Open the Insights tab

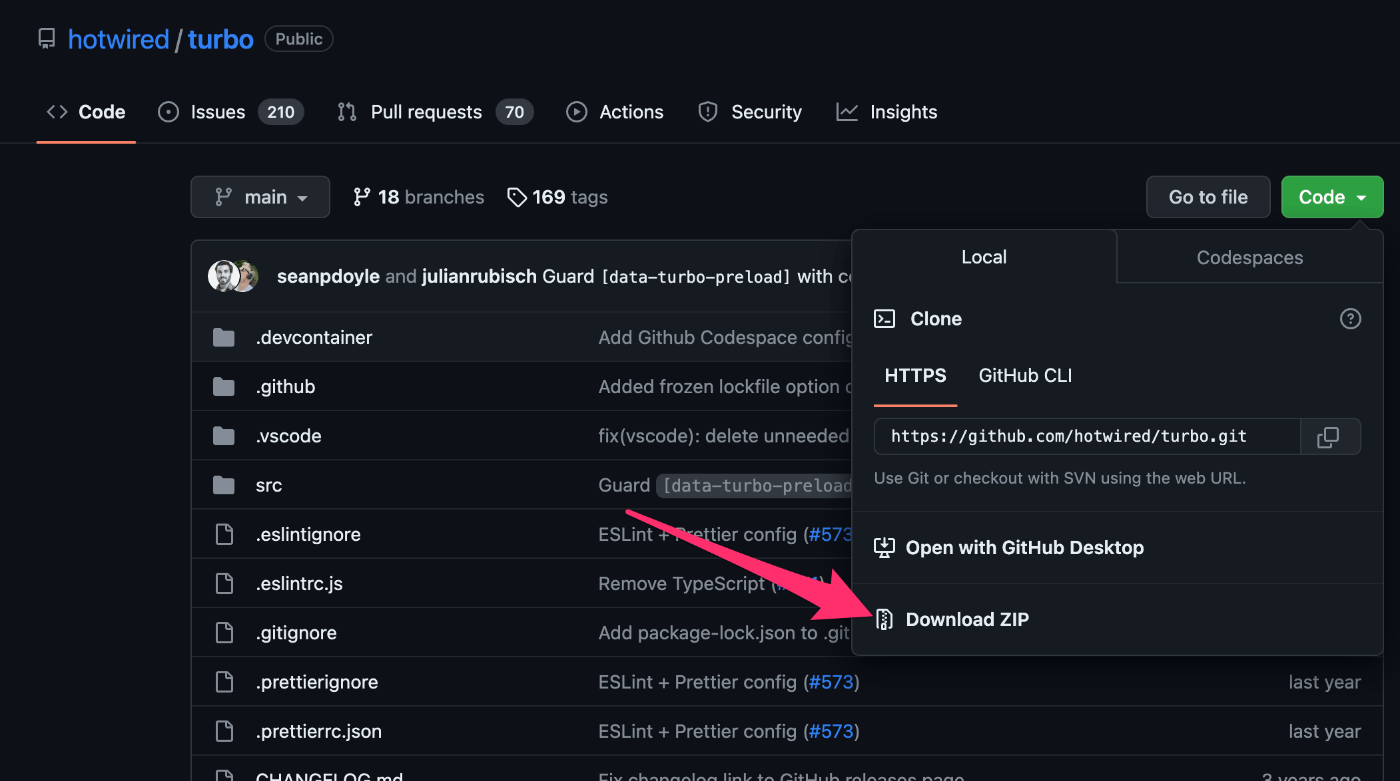tap(887, 112)
